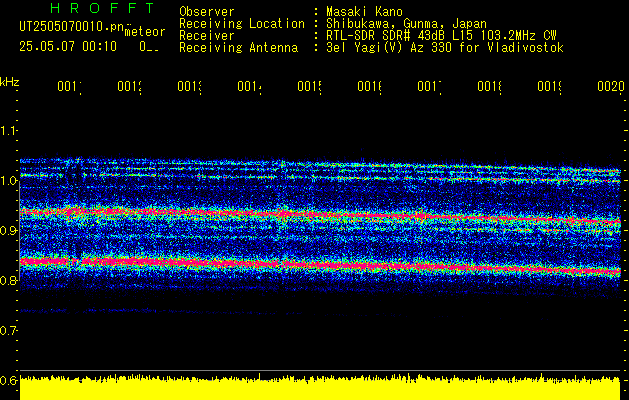629x400 pixels.
Task: Click the Receiving Location label
Action: tap(242, 24)
